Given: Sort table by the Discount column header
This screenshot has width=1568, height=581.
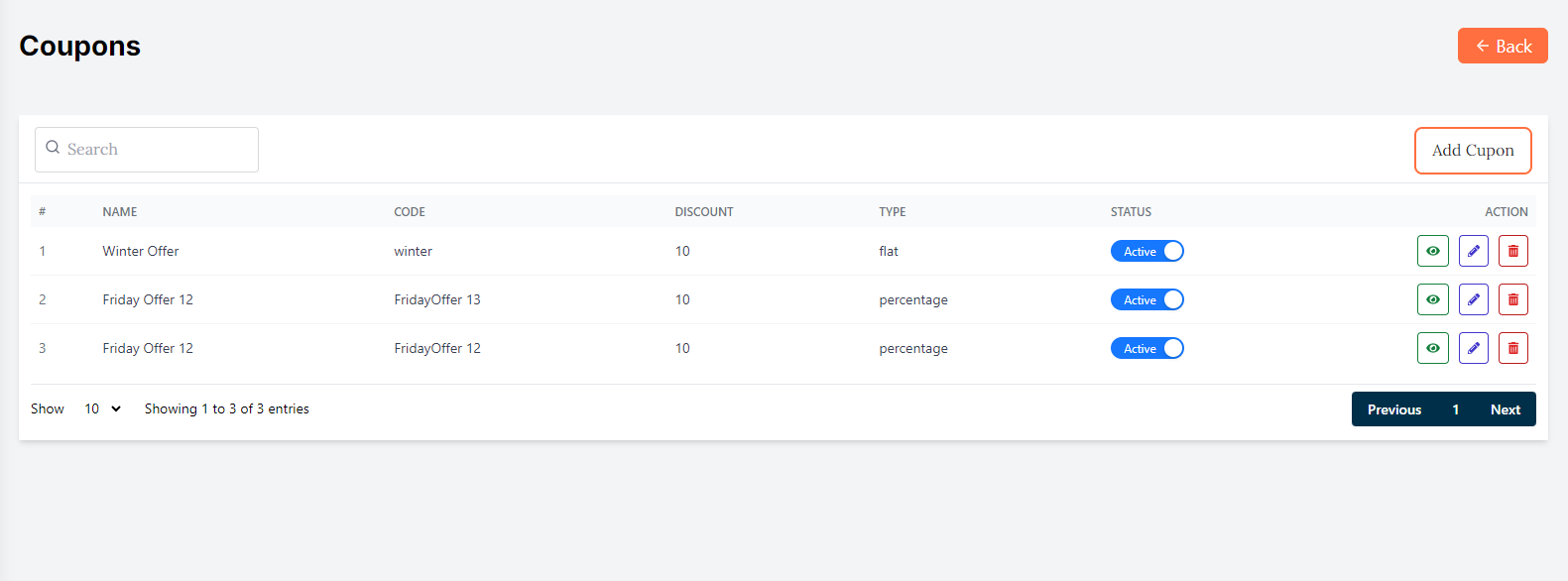Looking at the screenshot, I should 704,212.
